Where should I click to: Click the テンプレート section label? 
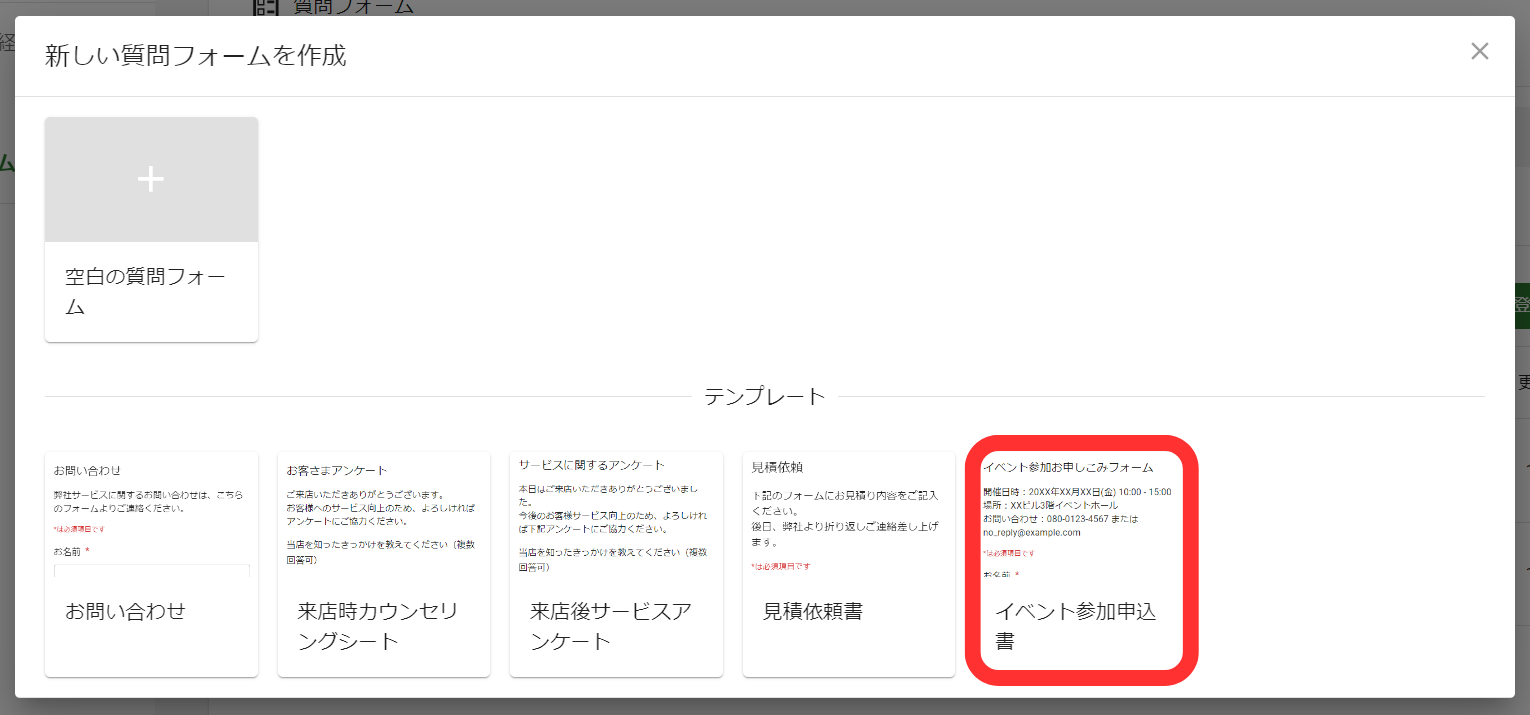[765, 395]
